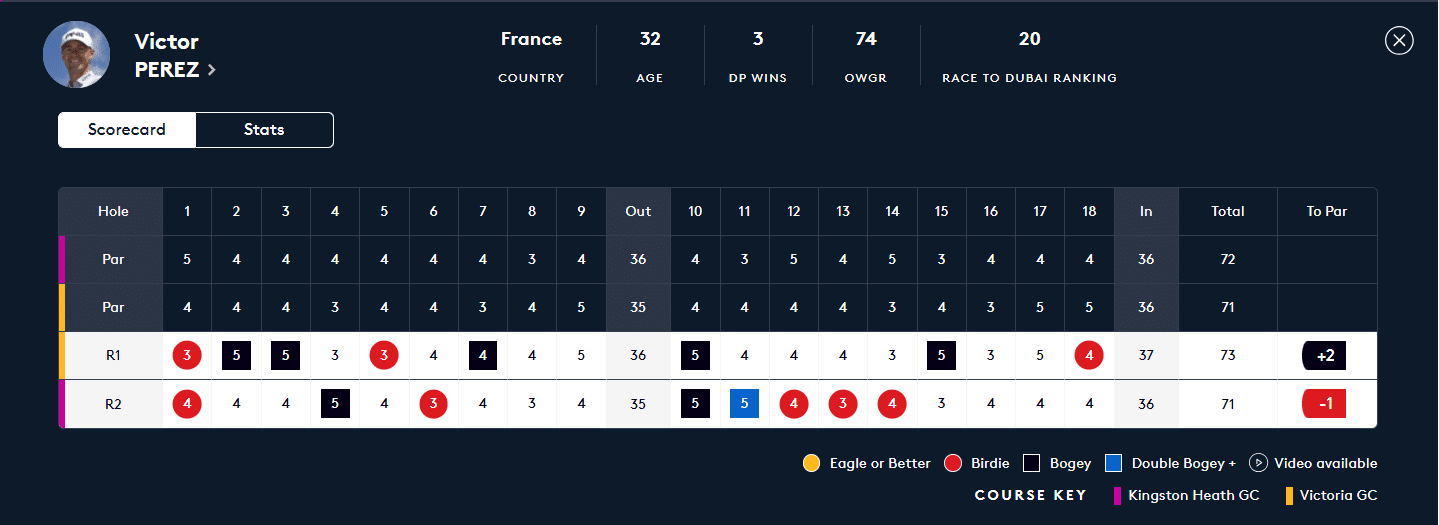
Task: Click the Race to Dubai Ranking label
Action: pos(1029,78)
